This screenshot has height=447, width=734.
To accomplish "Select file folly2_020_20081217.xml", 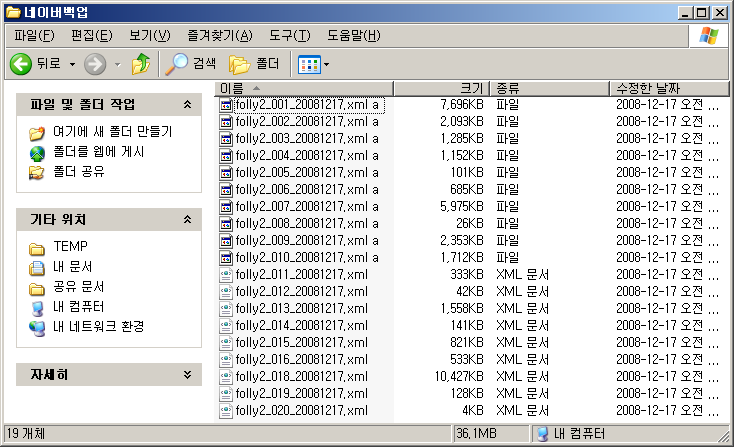I will 301,411.
